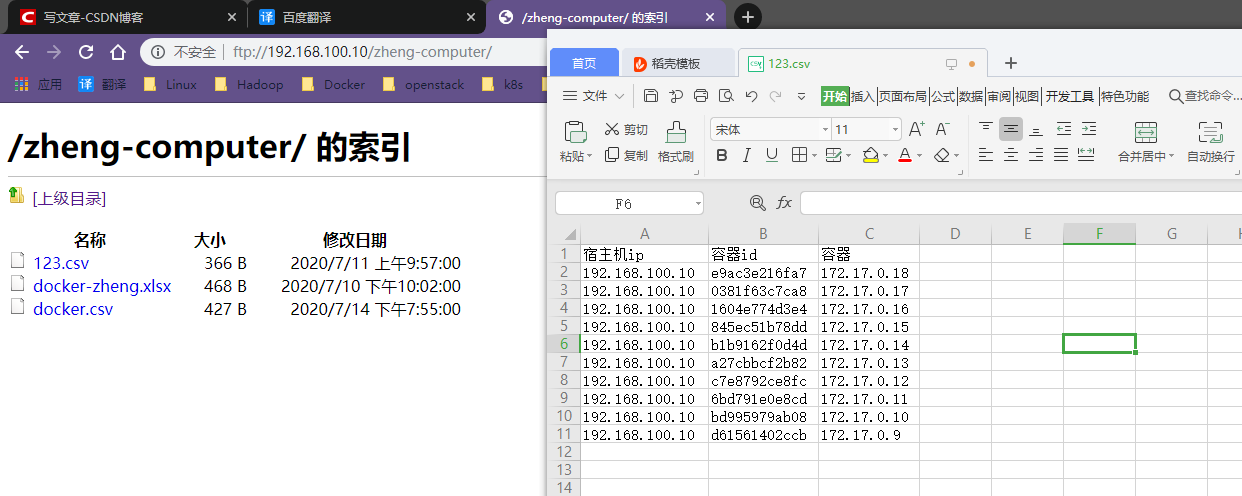Open print preview in WPS quick toolbar
Viewport: 1242px width, 496px height.
coord(726,96)
